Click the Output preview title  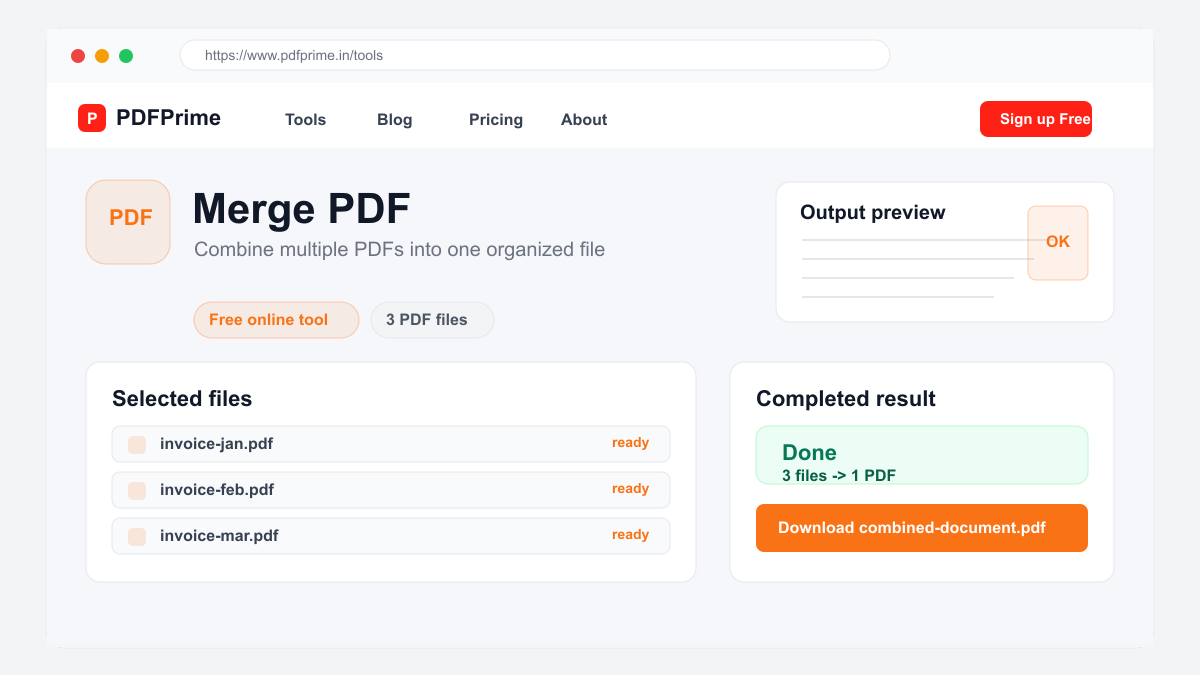click(873, 212)
